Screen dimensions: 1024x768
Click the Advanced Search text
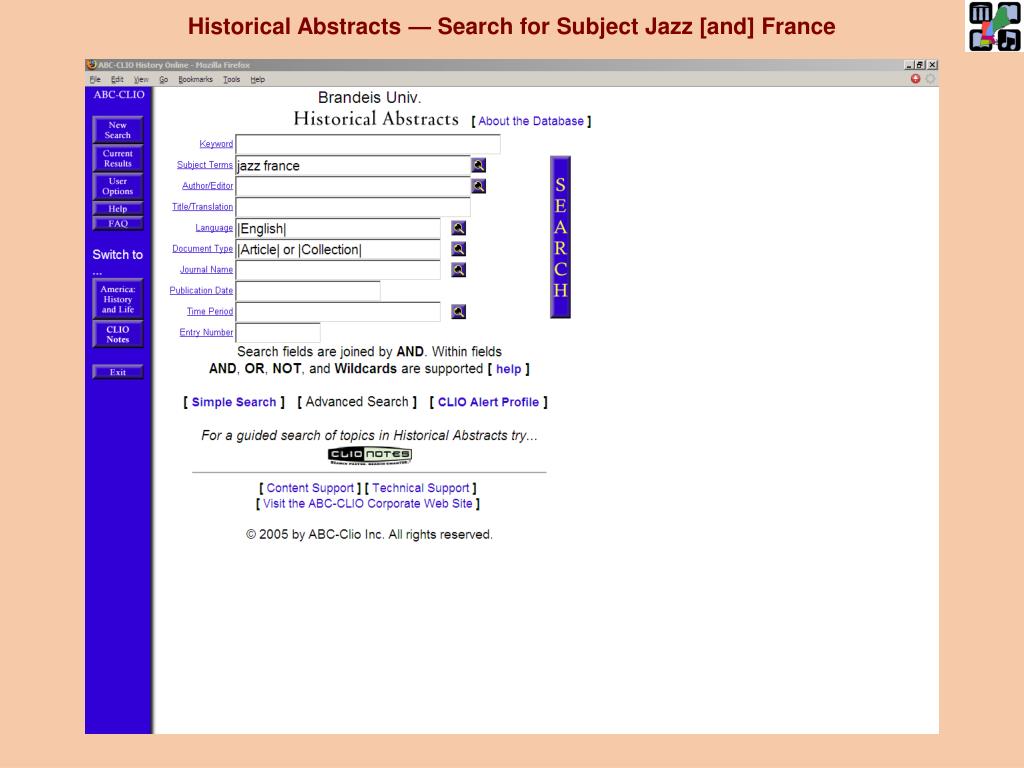click(x=357, y=402)
